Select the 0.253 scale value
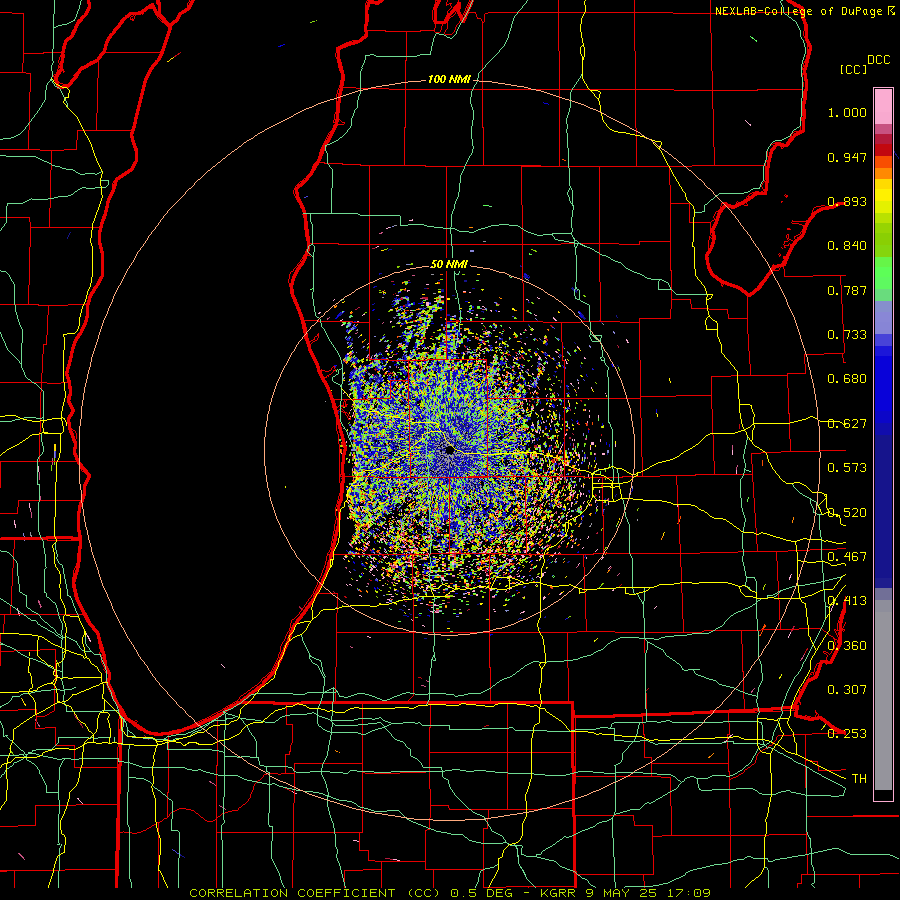 pos(847,734)
